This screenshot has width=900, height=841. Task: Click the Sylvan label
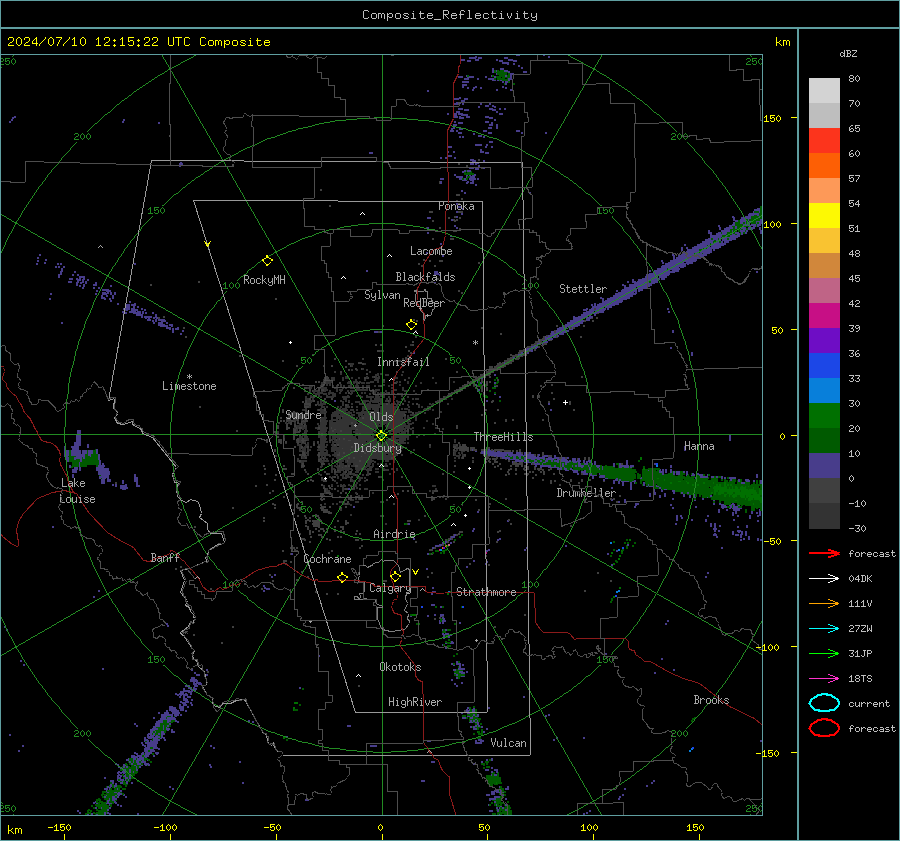point(382,295)
